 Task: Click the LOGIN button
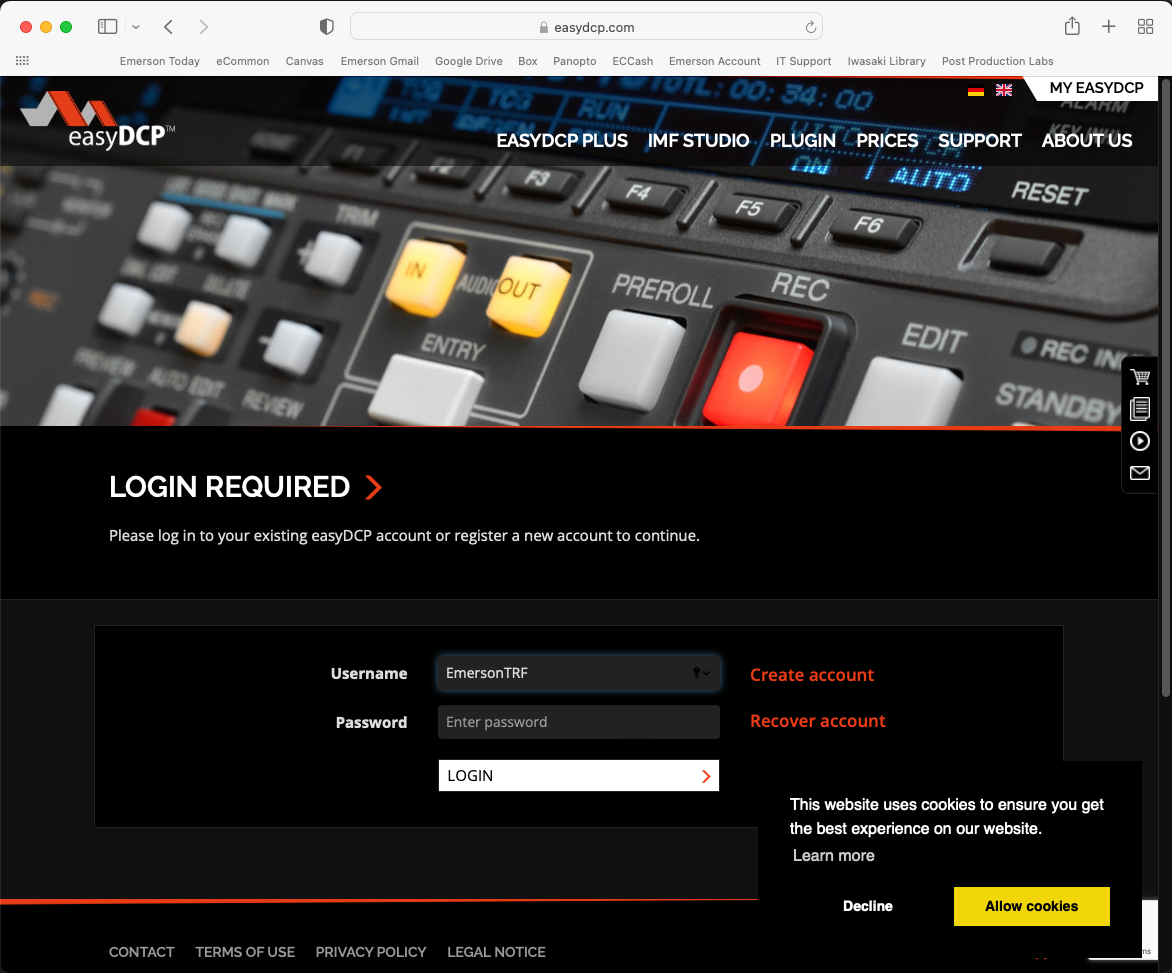pos(579,776)
